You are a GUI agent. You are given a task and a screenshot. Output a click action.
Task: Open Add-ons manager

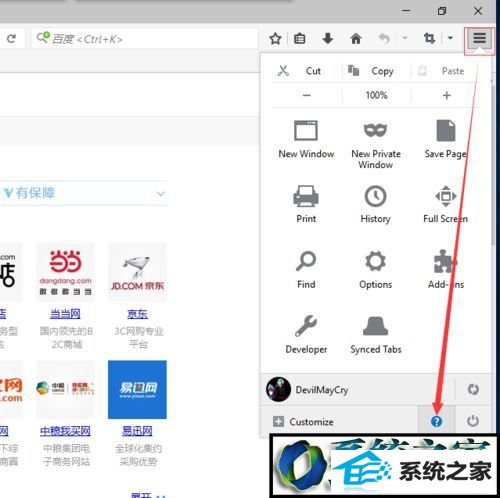[x=446, y=269]
